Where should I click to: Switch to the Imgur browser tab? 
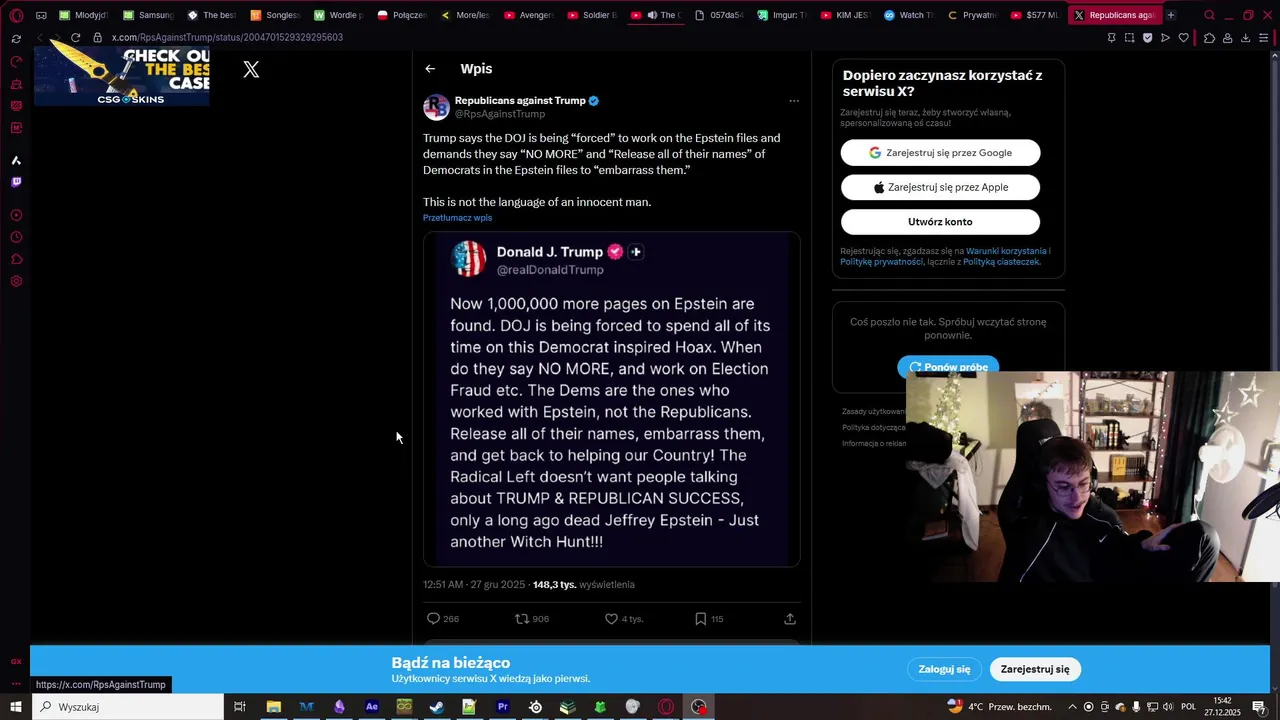[x=781, y=15]
